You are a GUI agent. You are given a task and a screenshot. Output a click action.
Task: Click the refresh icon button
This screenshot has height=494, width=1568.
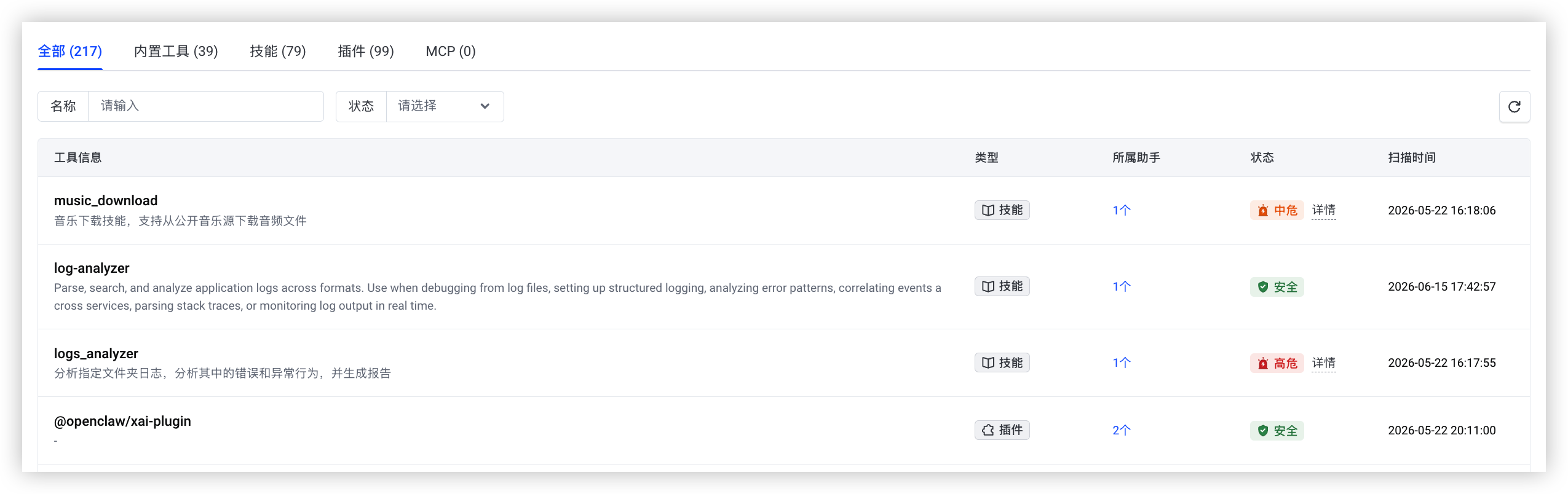point(1514,107)
